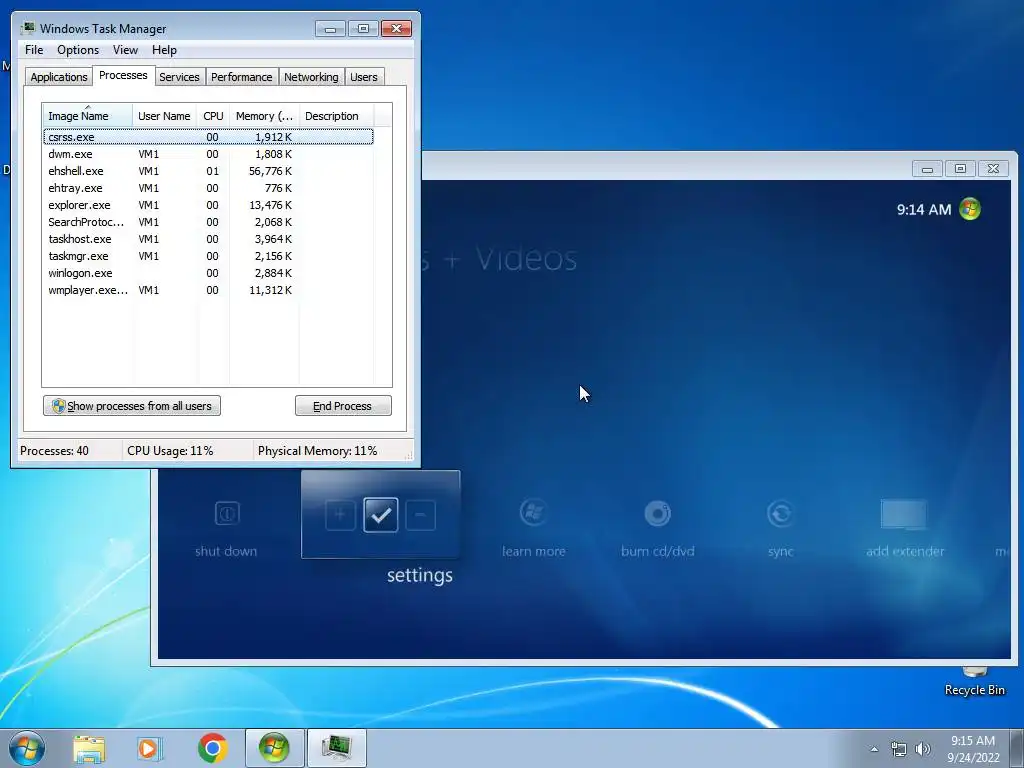This screenshot has height=768, width=1024.
Task: Open the Options menu
Action: (78, 50)
